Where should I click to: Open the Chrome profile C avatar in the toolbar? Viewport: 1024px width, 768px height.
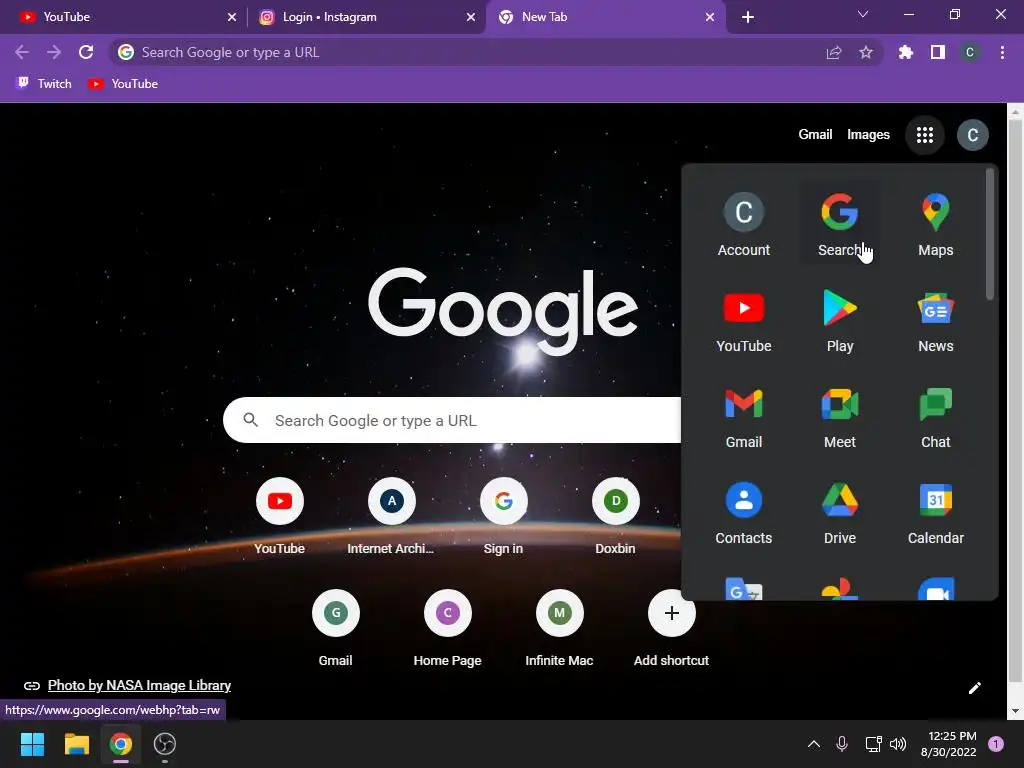pos(970,52)
